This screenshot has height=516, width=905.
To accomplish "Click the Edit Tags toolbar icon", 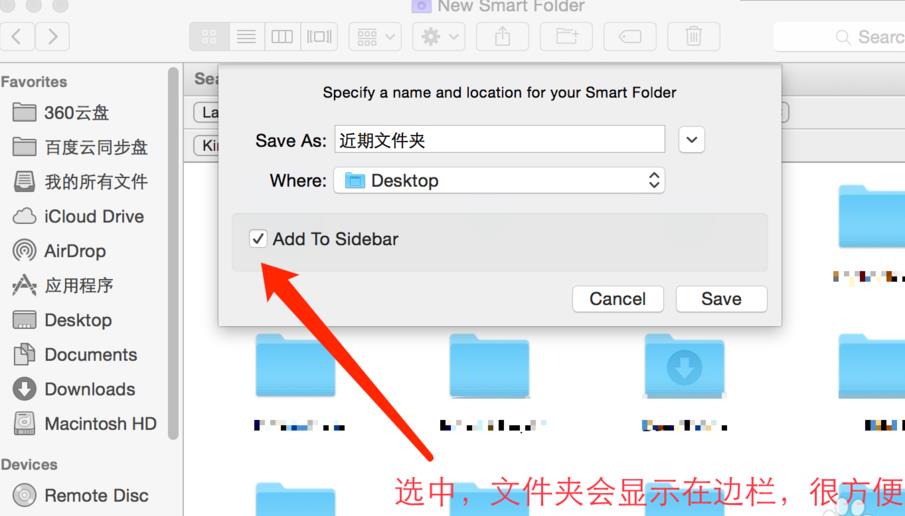I will pos(630,37).
